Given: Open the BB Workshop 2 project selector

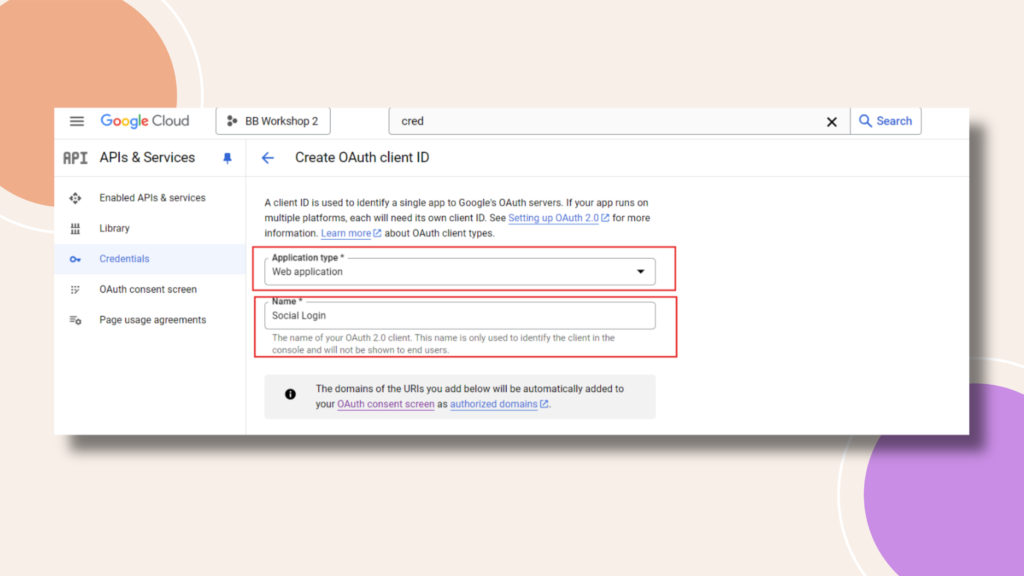Looking at the screenshot, I should point(273,121).
